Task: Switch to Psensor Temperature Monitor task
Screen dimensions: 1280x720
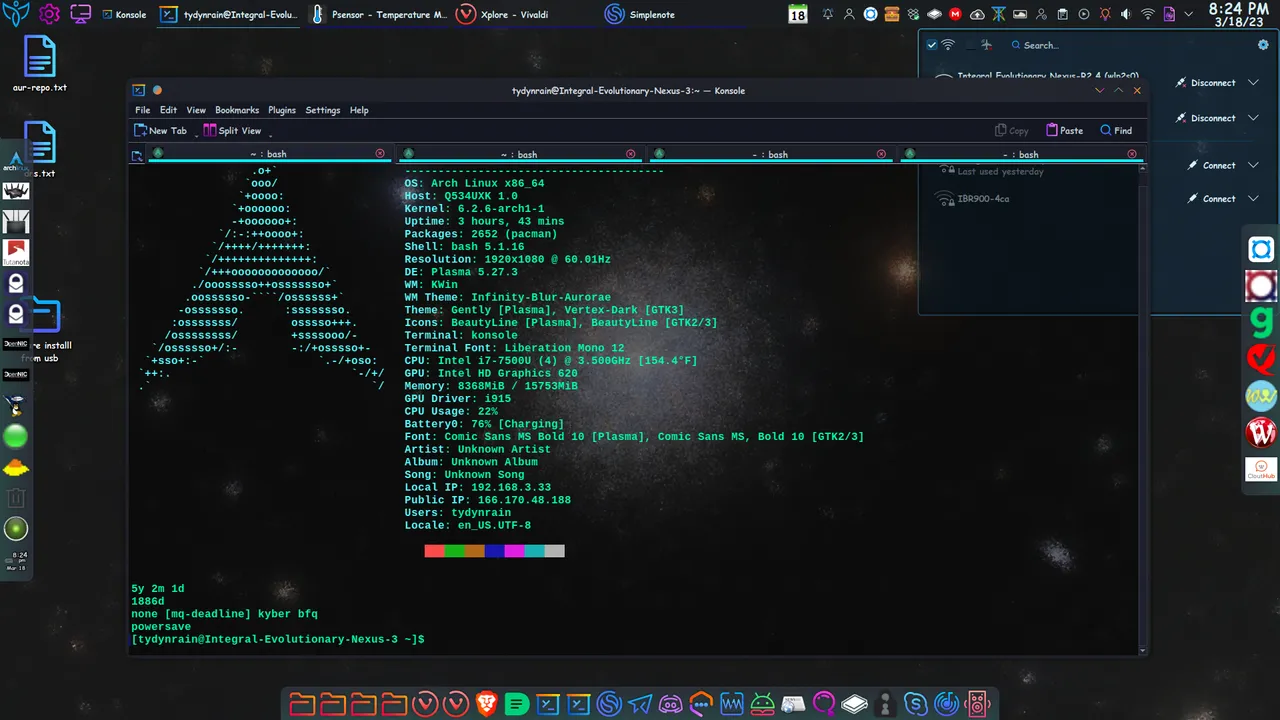Action: [379, 15]
